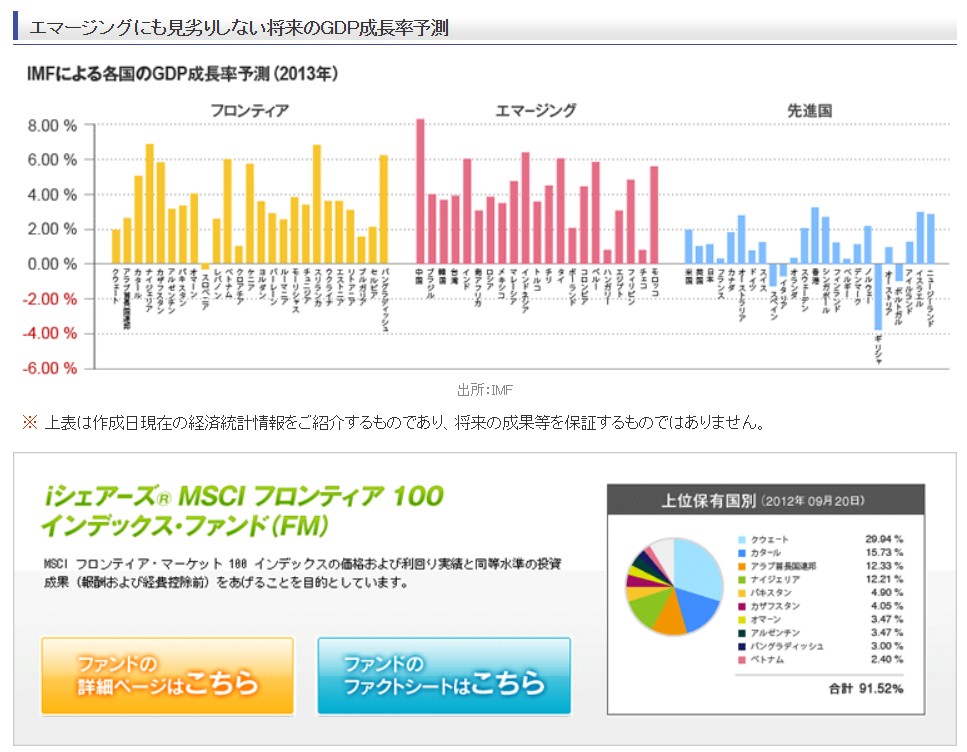Click the -6.00 % axis label

(51, 369)
